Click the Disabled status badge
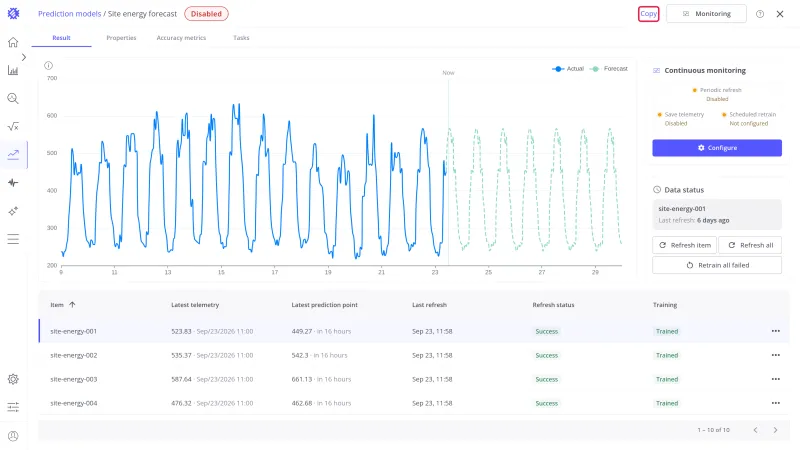 click(x=206, y=14)
